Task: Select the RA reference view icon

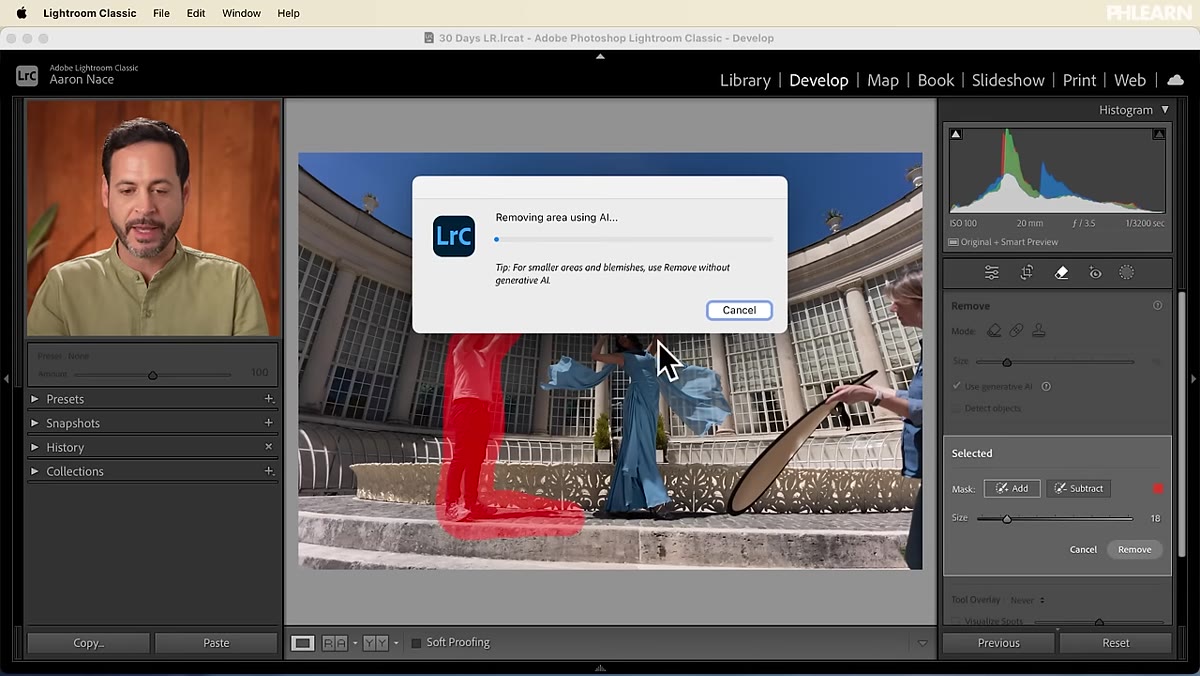Action: 334,643
